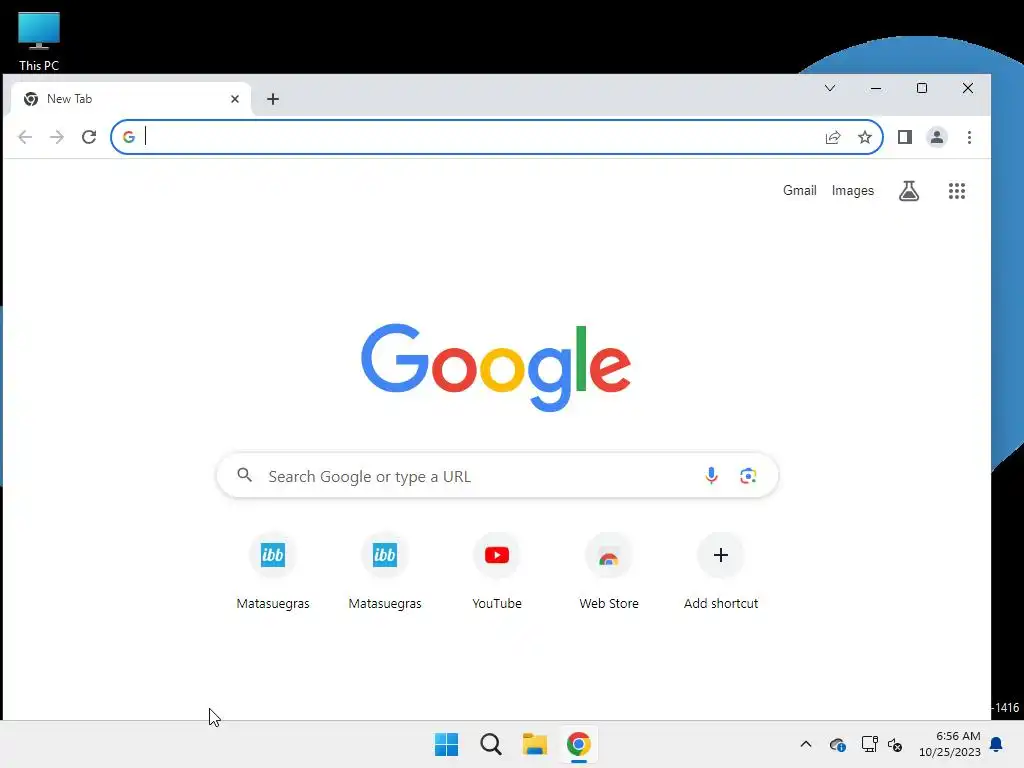This screenshot has width=1024, height=768.
Task: Open the Chrome profile avatar menu
Action: point(936,137)
